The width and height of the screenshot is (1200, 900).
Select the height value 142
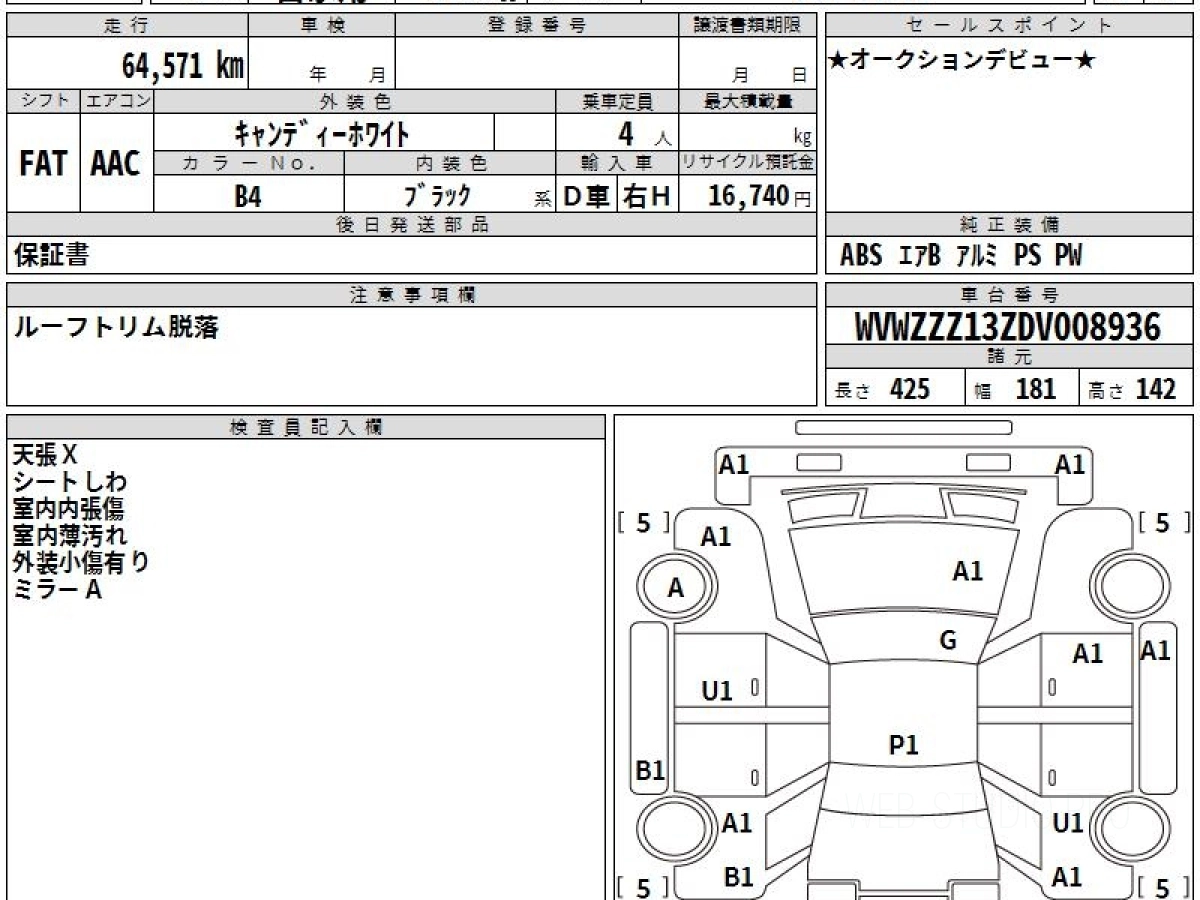click(1155, 389)
